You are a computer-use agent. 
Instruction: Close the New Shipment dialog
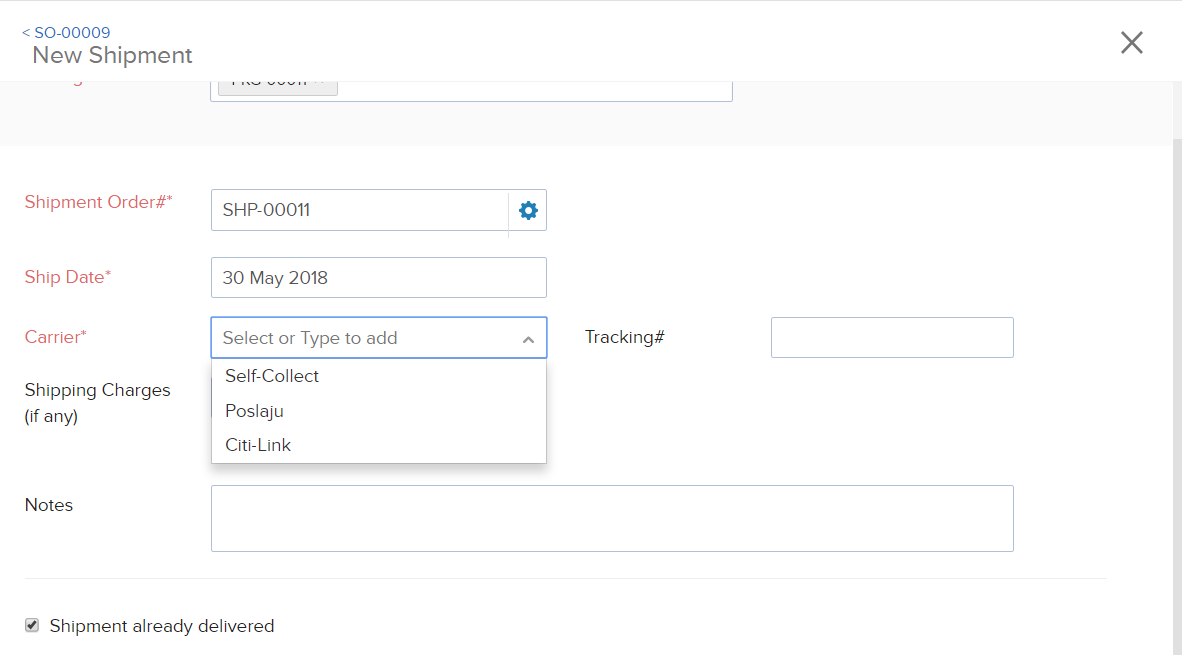tap(1131, 42)
